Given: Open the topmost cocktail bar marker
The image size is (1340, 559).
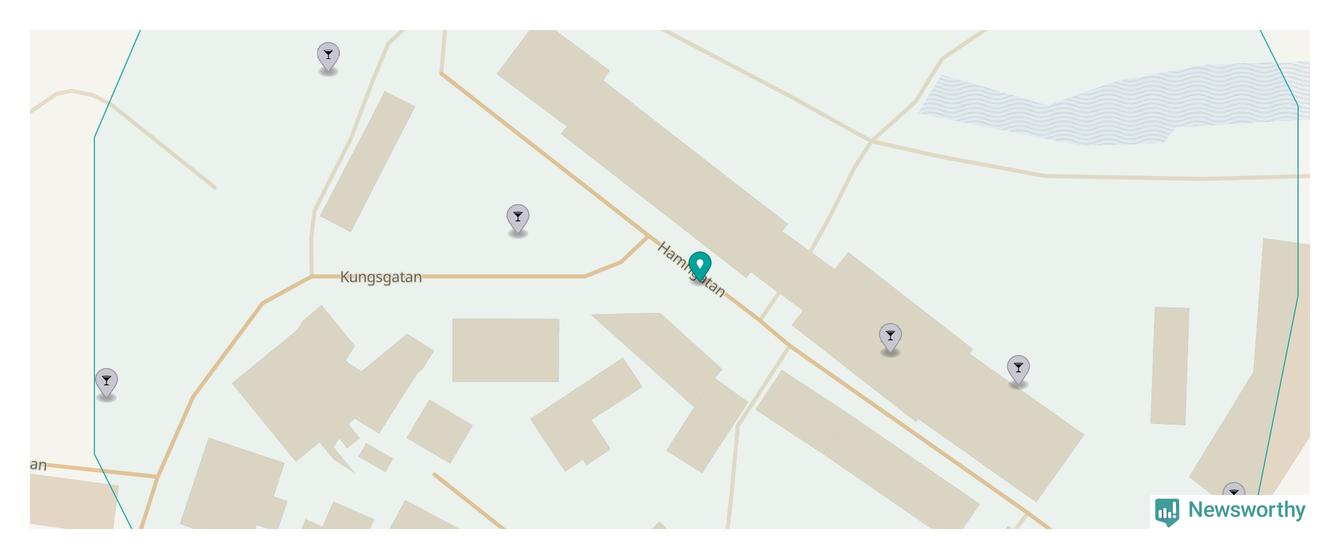Looking at the screenshot, I should (x=328, y=57).
